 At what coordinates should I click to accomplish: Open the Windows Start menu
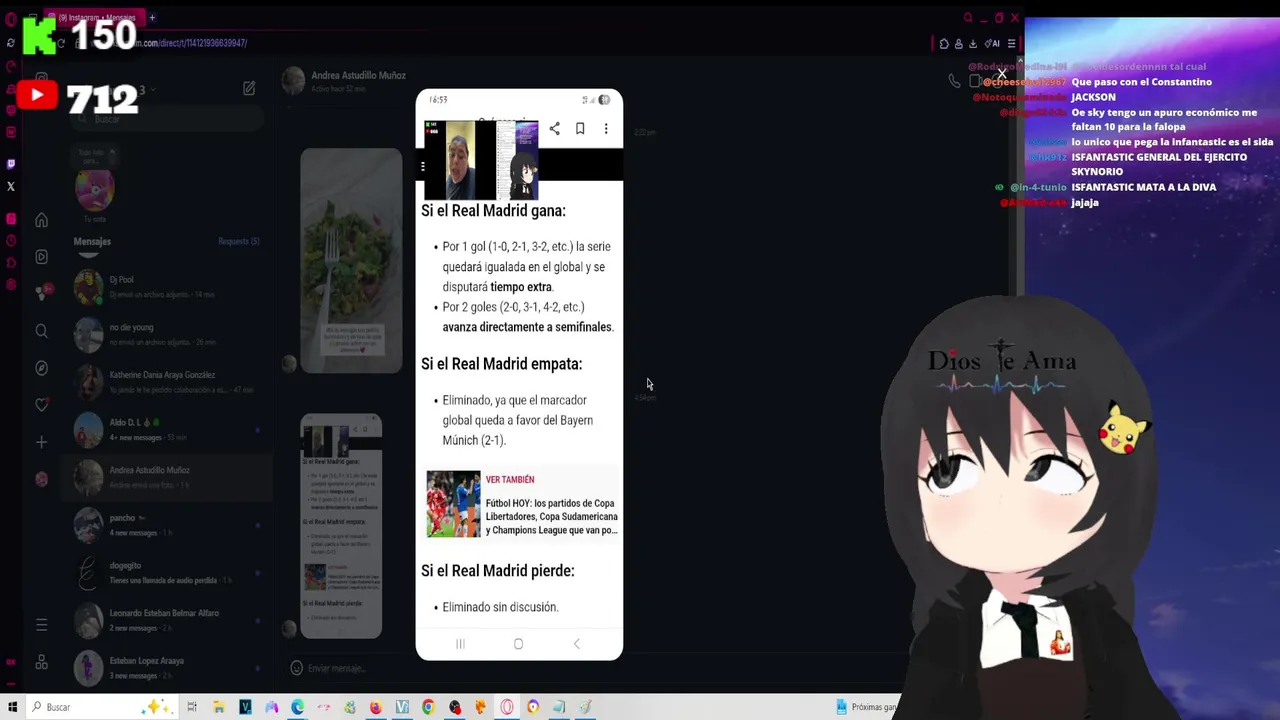pyautogui.click(x=12, y=707)
